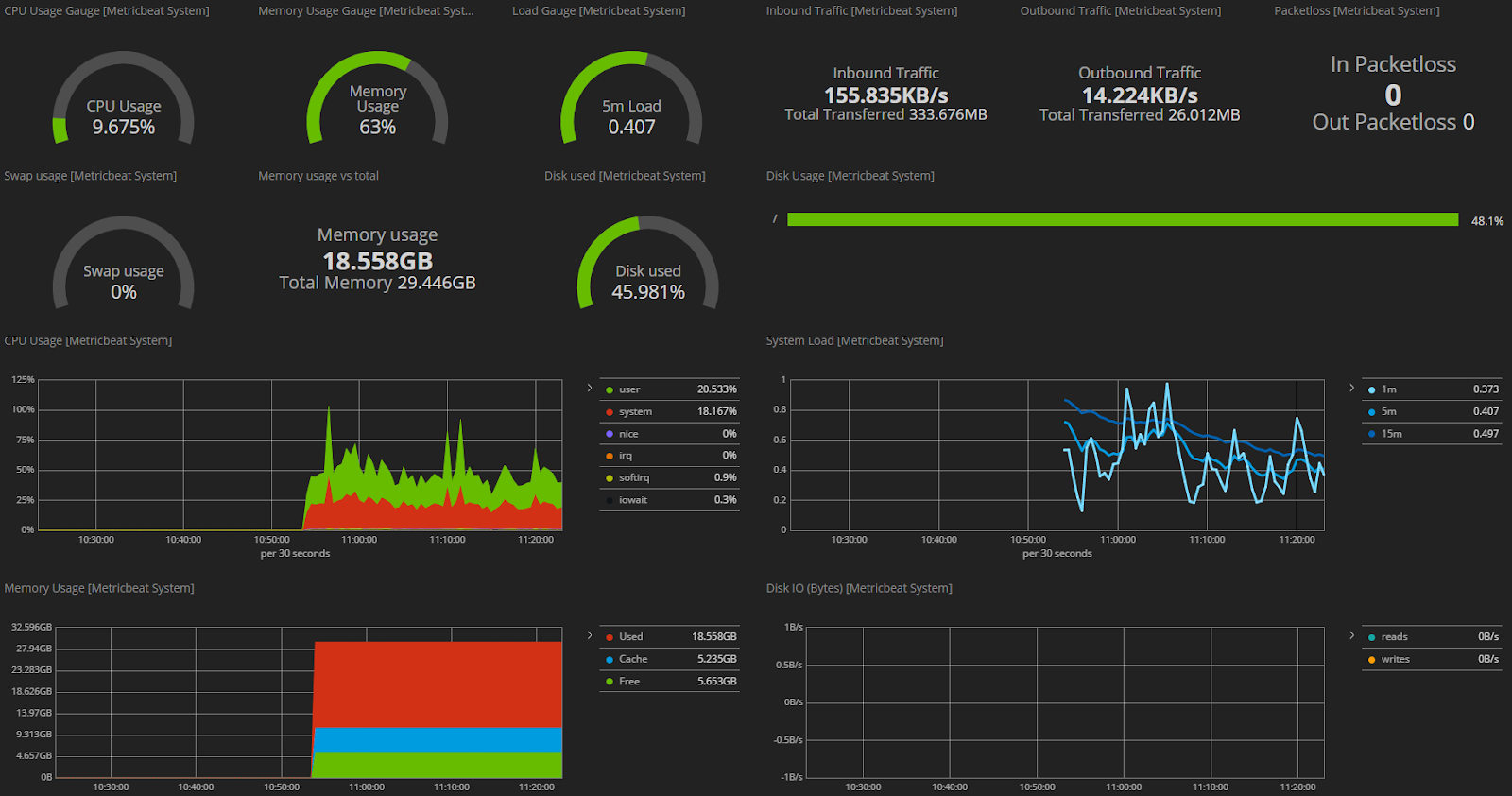The image size is (1512, 796).
Task: Click Total Memory 29.446GB text
Action: [x=377, y=283]
